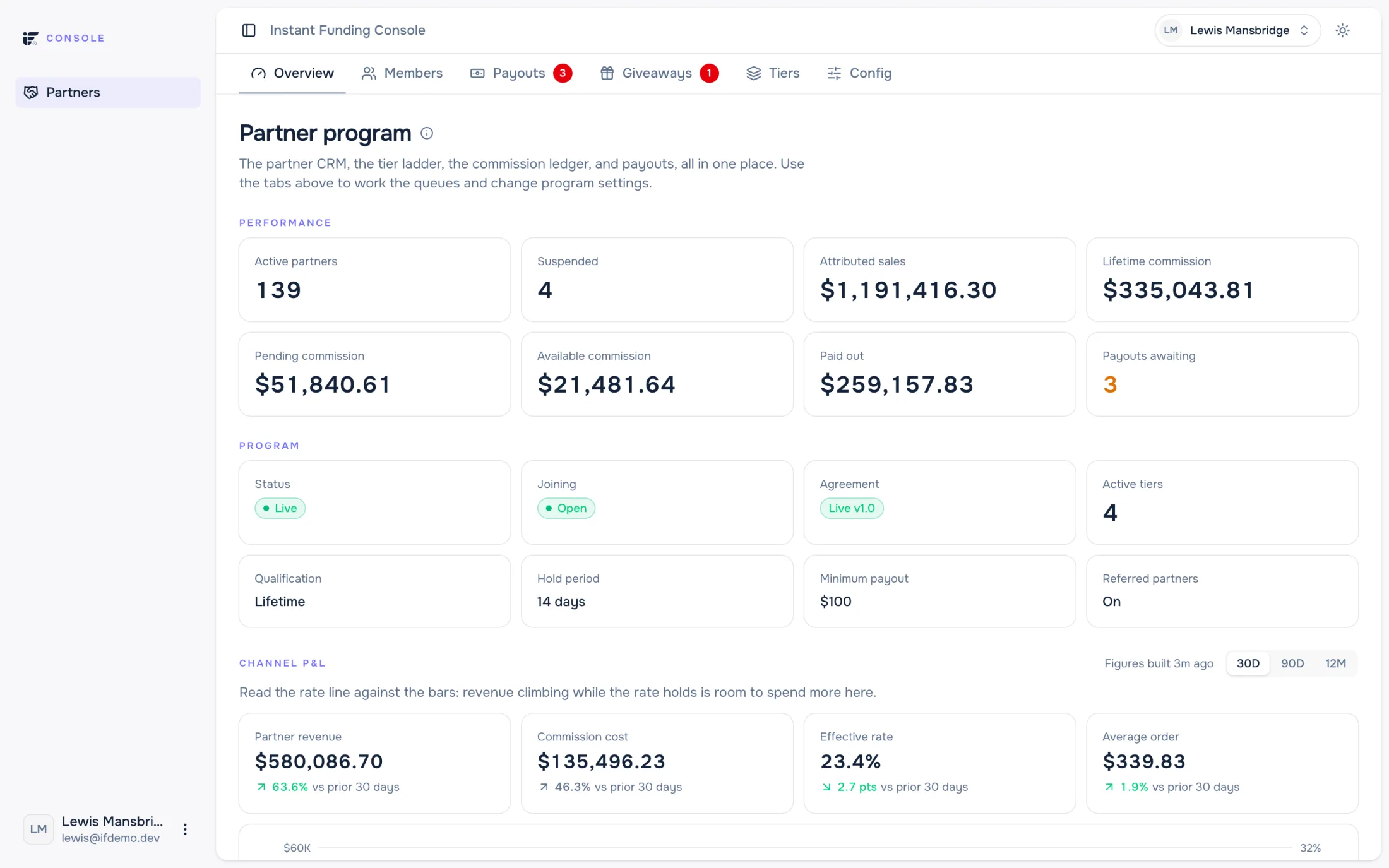Open the three-dot user menu
This screenshot has height=868, width=1389.
(185, 829)
